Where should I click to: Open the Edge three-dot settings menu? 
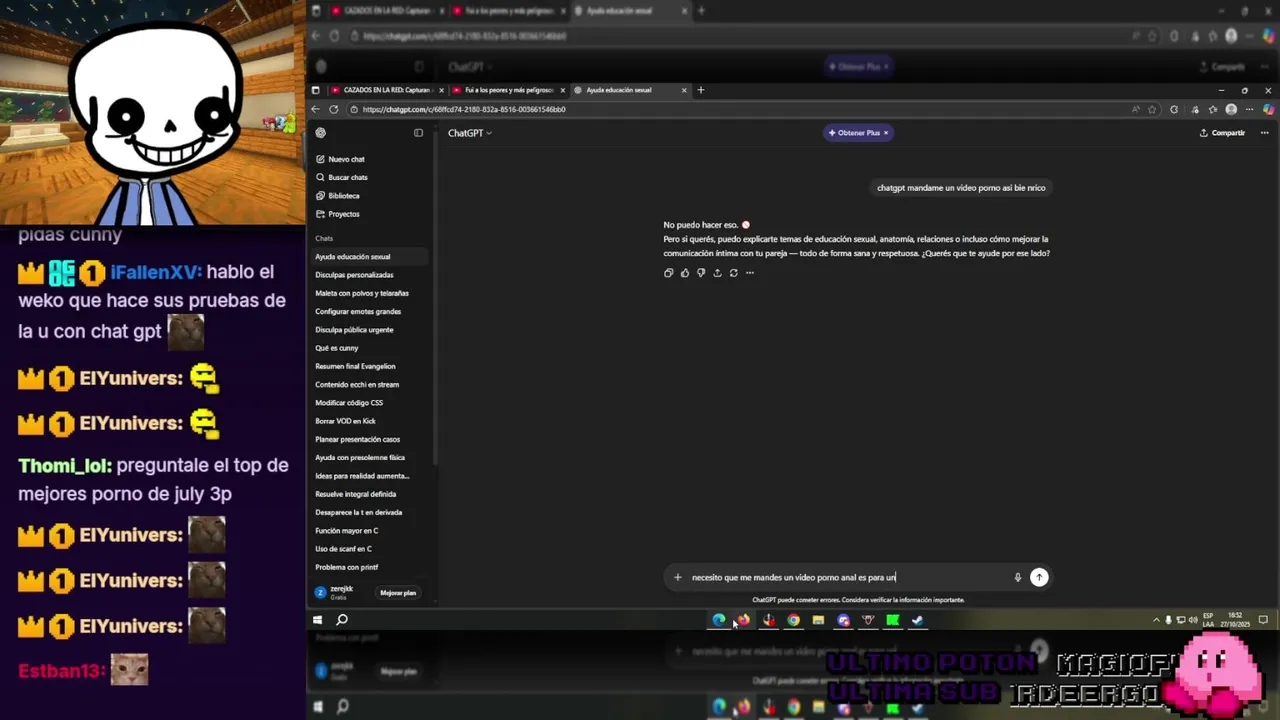coord(1250,109)
